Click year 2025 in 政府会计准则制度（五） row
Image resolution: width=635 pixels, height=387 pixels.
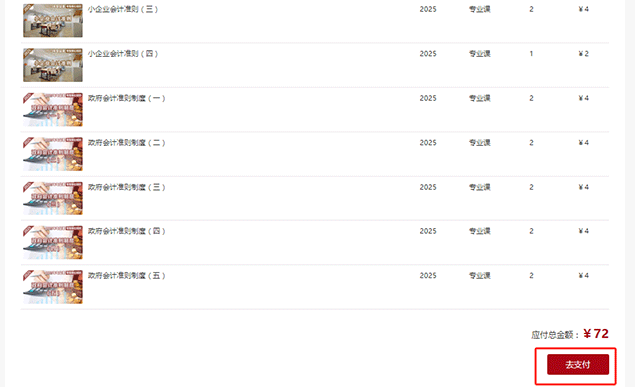click(428, 276)
